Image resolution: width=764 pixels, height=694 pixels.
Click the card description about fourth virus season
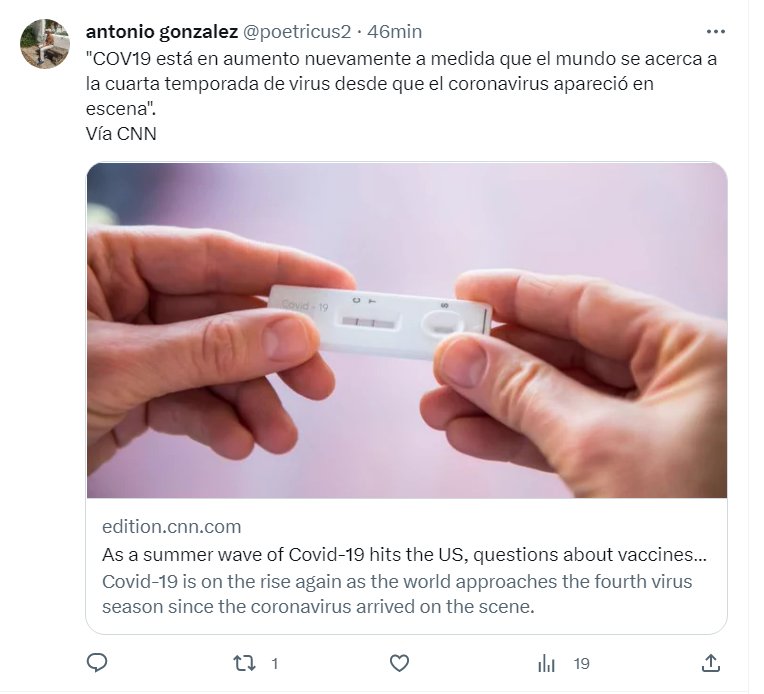point(397,594)
